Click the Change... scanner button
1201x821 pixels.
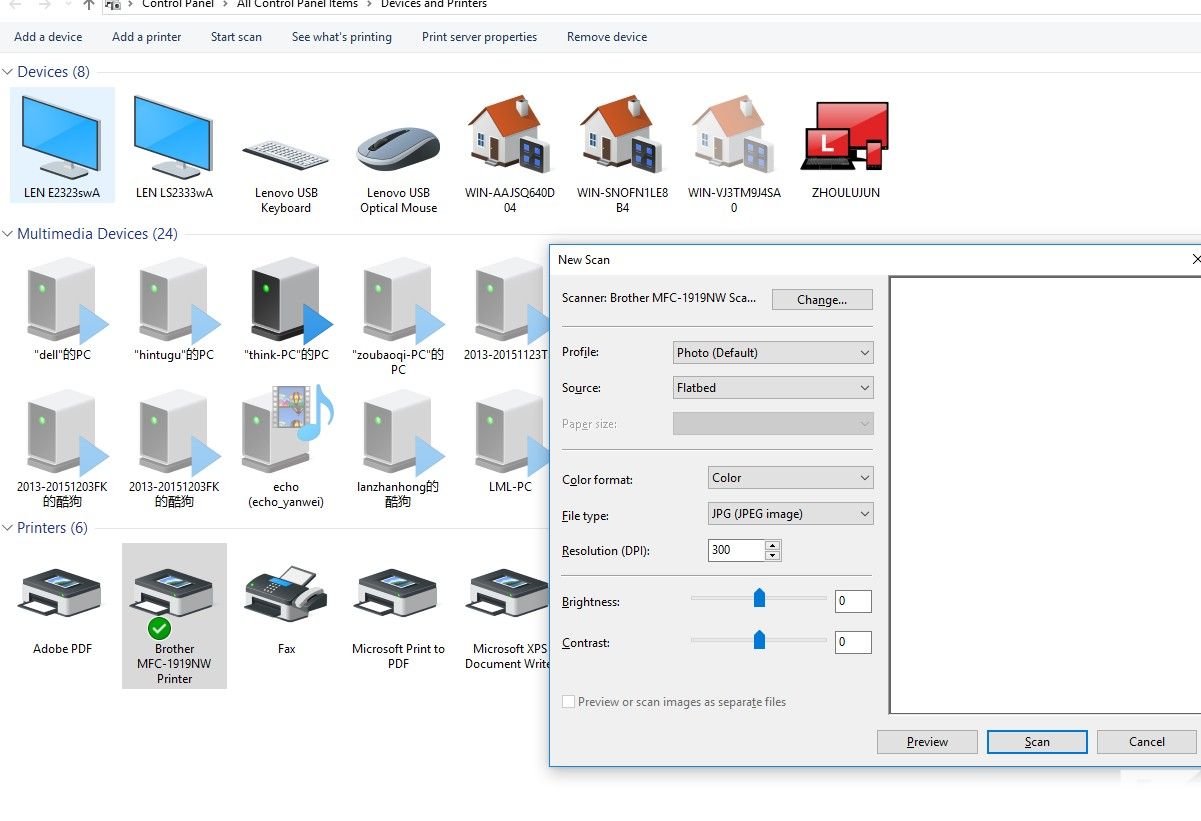click(822, 300)
